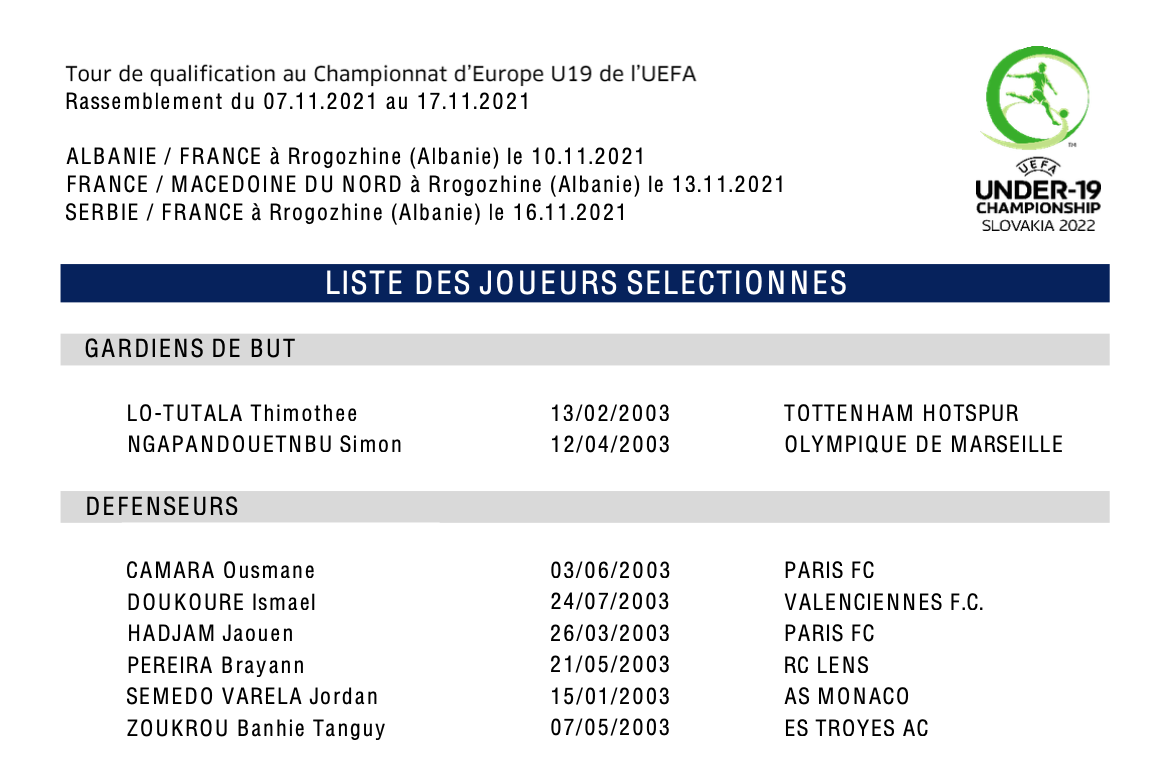Click on DOUKOURE Ismael's name
The height and width of the screenshot is (764, 1174).
(x=221, y=602)
